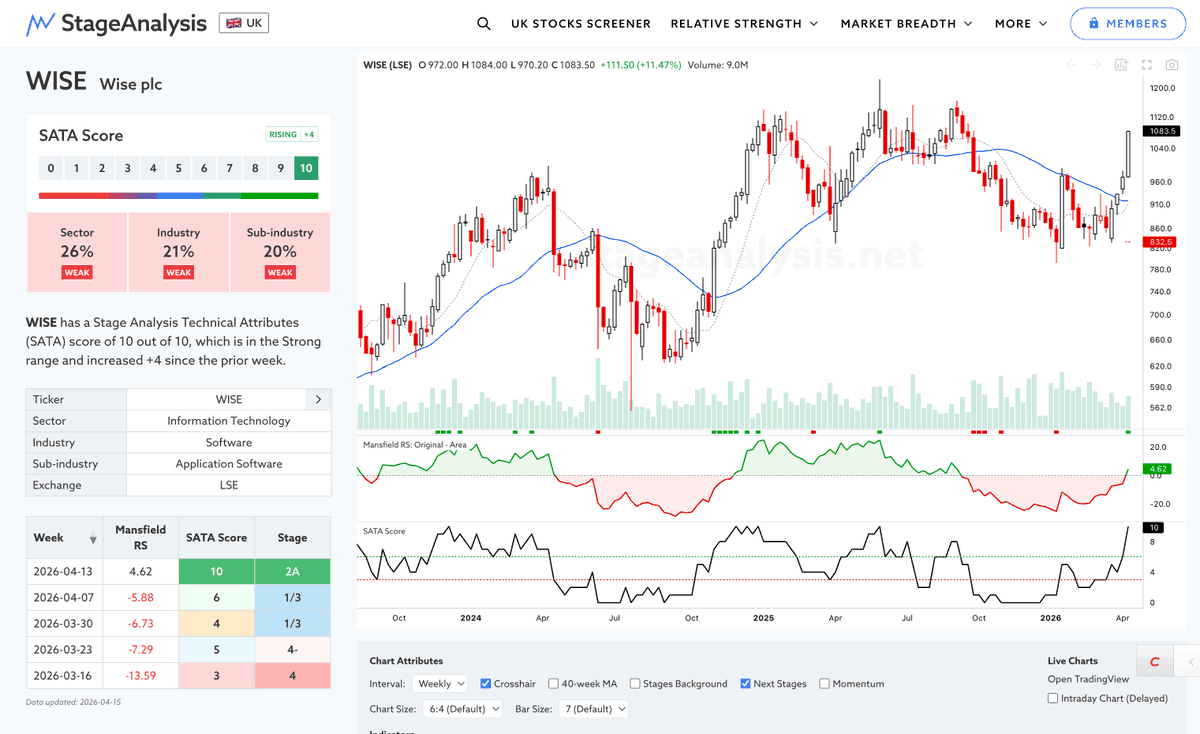The width and height of the screenshot is (1200, 734).
Task: Click the lock icon in Members button
Action: point(1094,23)
